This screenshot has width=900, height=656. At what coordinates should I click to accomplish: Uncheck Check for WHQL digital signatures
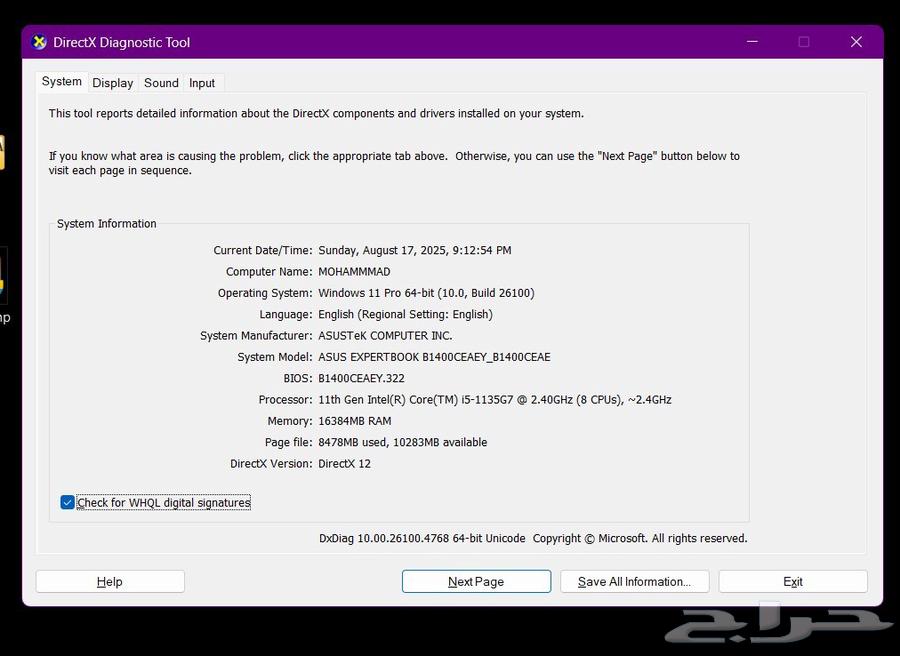point(68,502)
